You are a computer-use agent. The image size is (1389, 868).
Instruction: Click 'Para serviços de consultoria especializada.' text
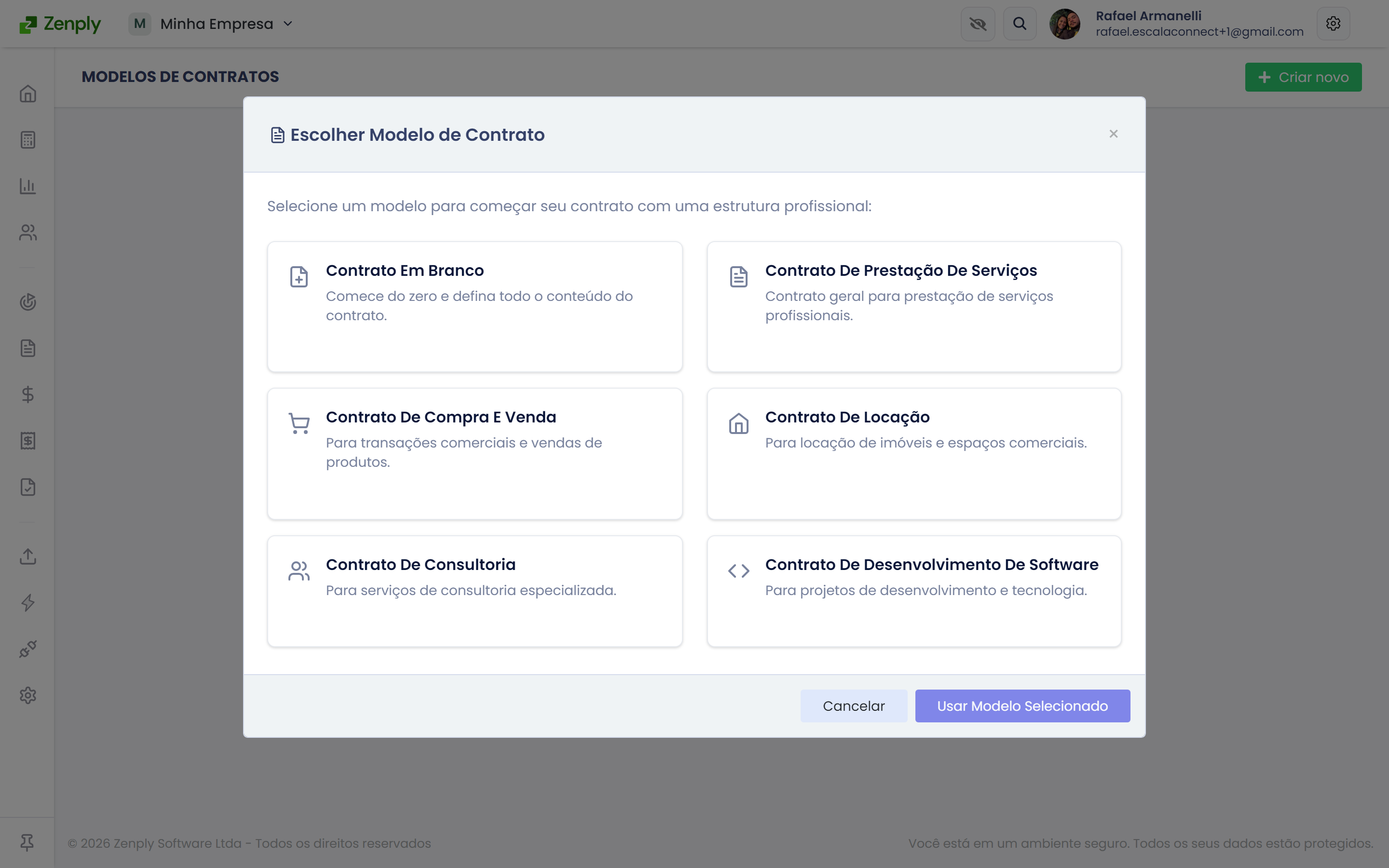[x=471, y=590]
